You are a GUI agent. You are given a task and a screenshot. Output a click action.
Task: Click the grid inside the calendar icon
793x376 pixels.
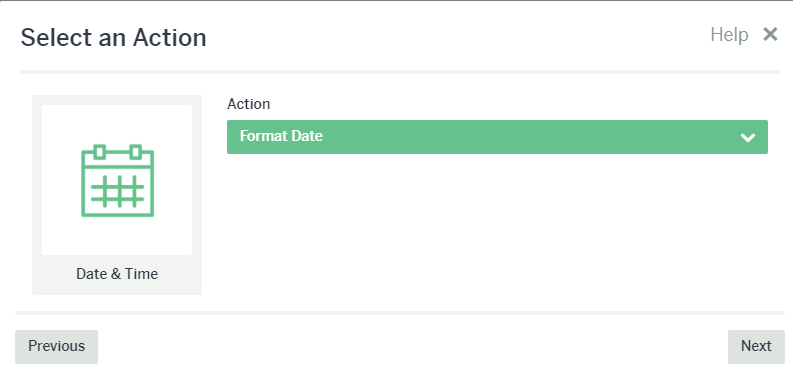point(117,191)
